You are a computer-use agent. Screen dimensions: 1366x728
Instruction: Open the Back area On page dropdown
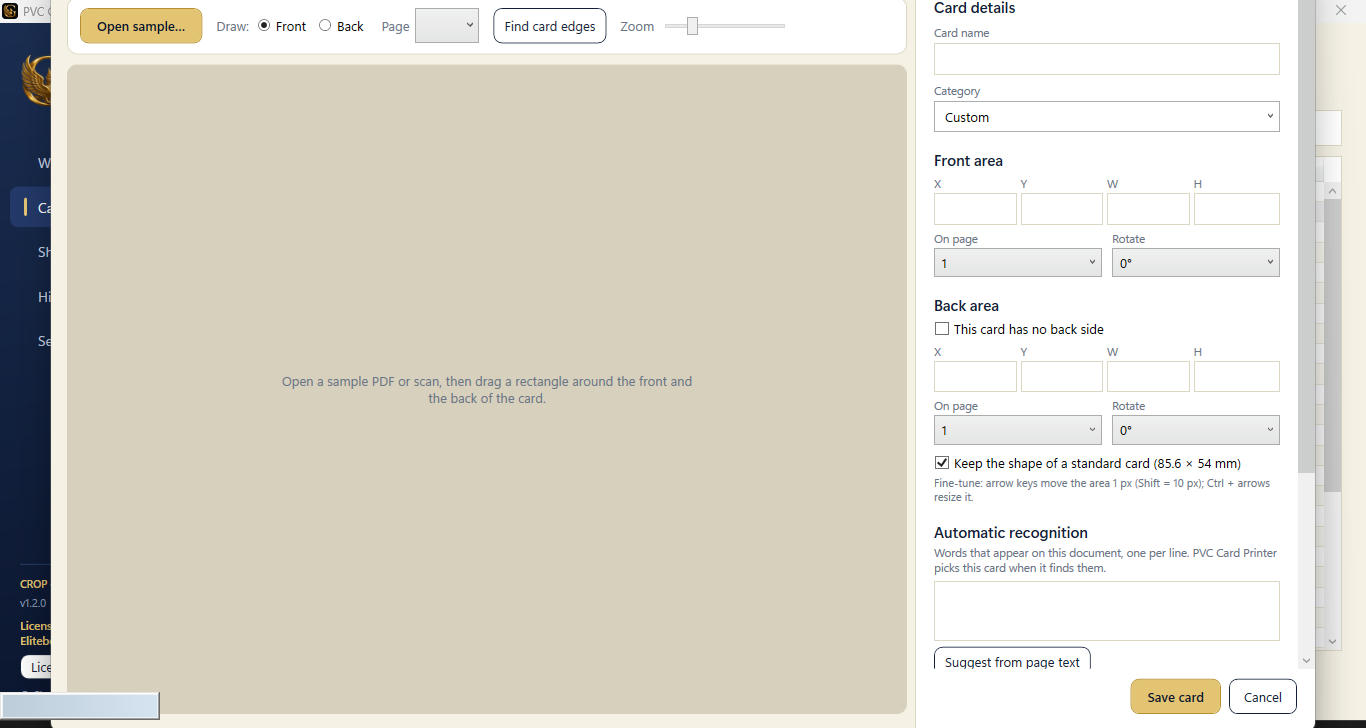(x=1018, y=430)
